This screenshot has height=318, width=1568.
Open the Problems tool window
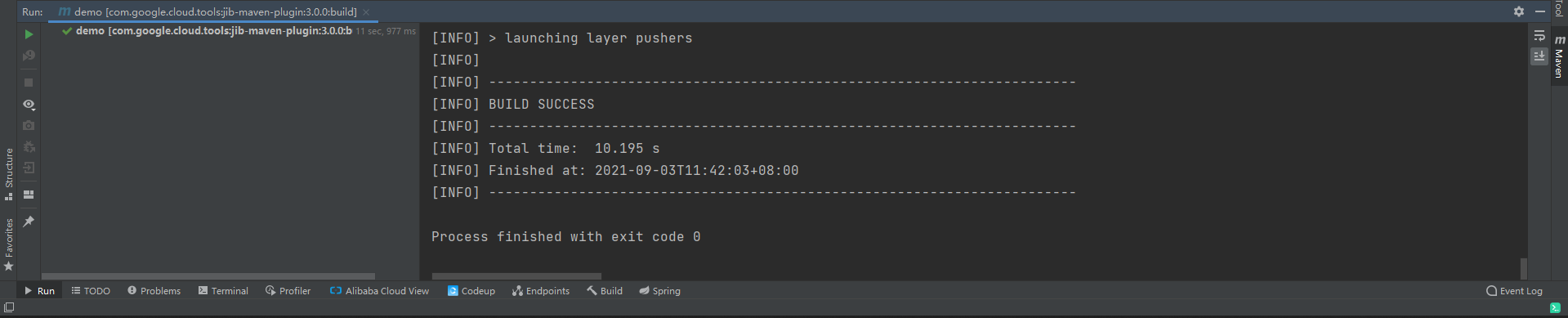point(154,291)
